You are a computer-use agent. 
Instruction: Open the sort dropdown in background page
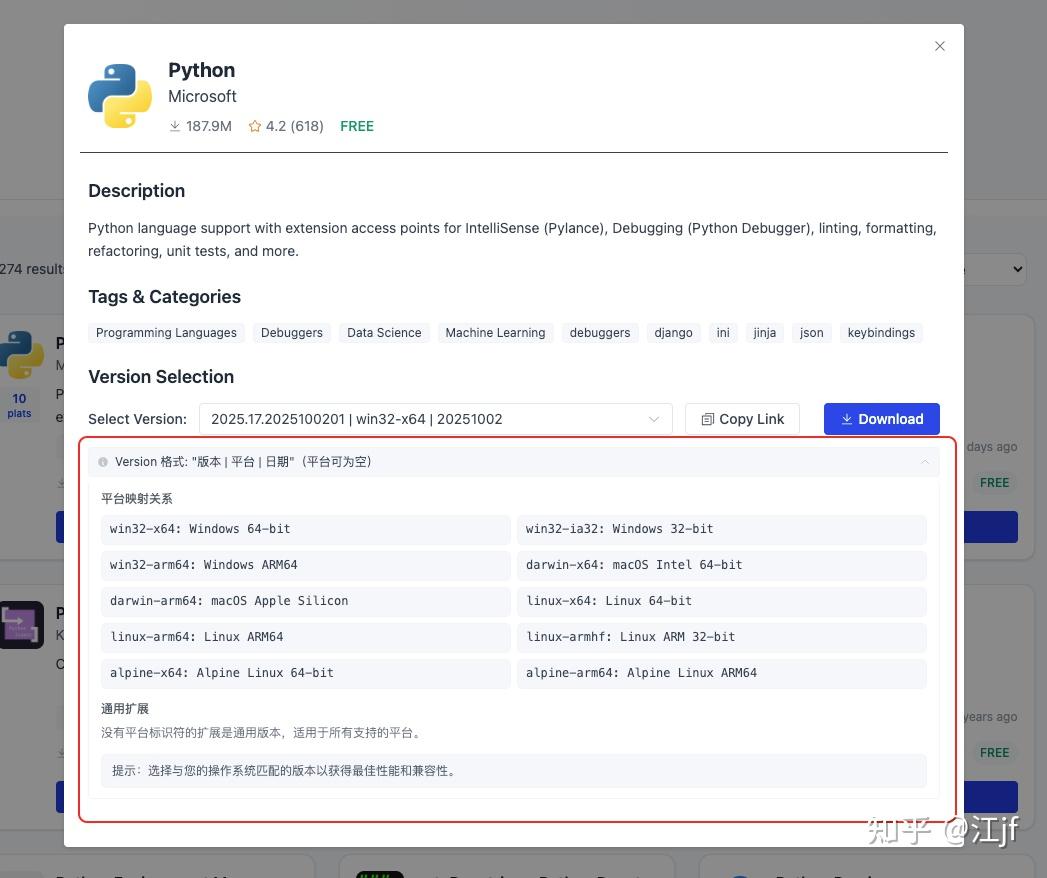(x=996, y=269)
